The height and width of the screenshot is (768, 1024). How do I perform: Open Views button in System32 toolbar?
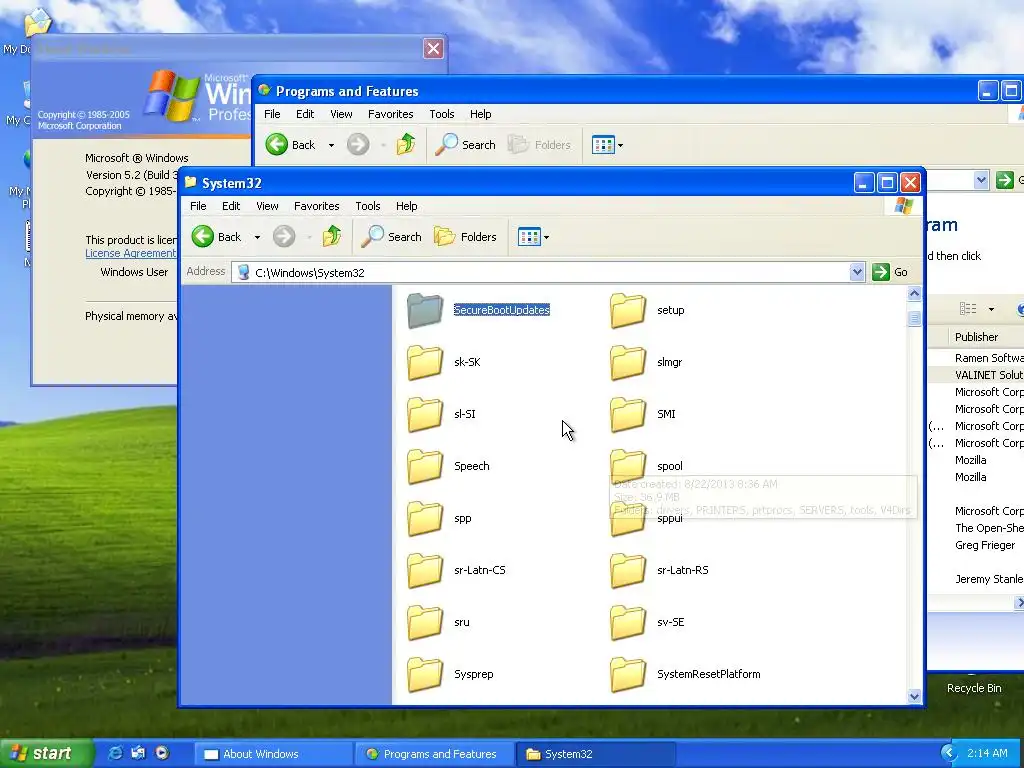tap(533, 236)
